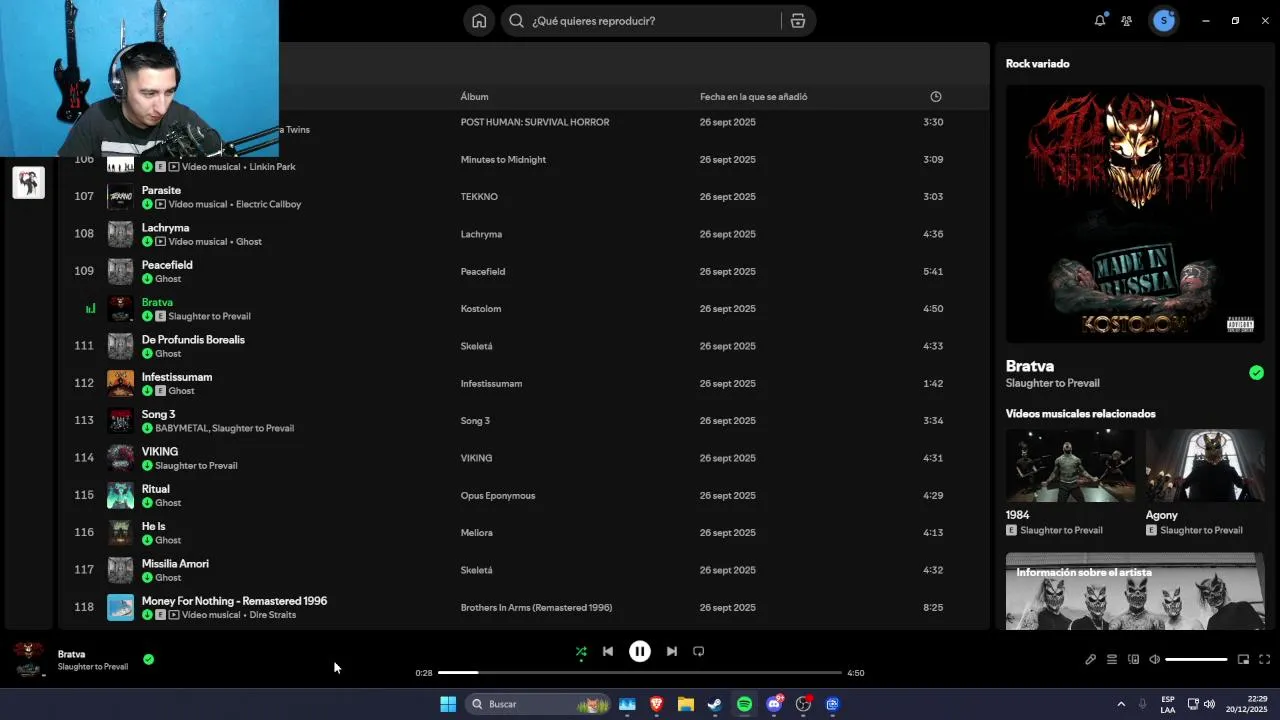Sort tracks by the Álbum column header
The height and width of the screenshot is (720, 1280).
(475, 97)
